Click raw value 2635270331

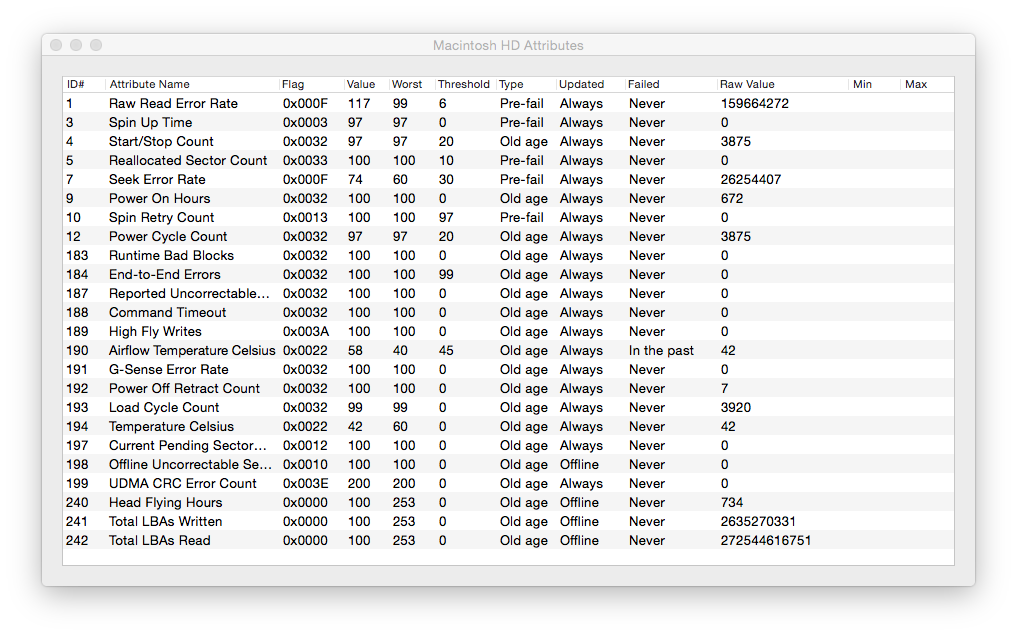758,521
